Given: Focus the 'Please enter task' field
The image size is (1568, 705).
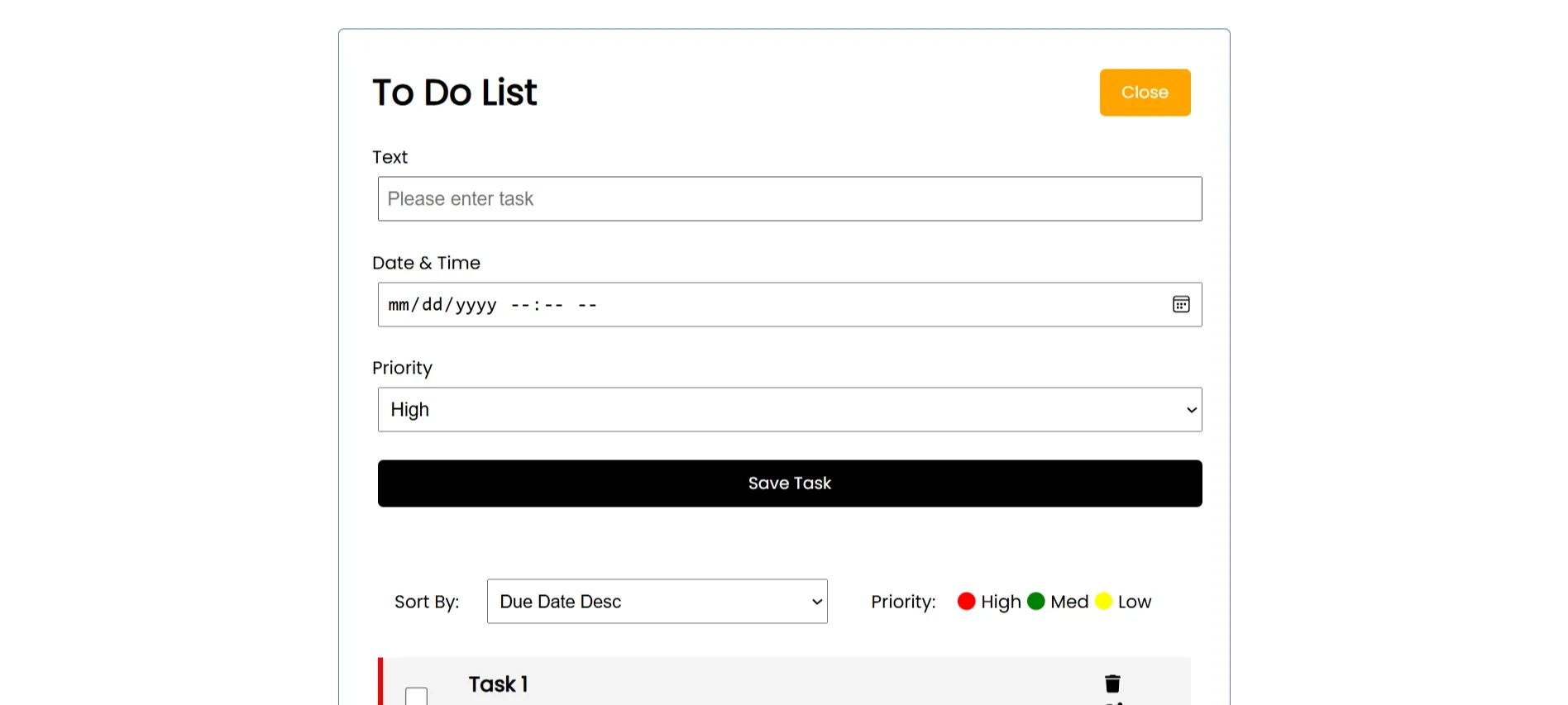Looking at the screenshot, I should (790, 198).
